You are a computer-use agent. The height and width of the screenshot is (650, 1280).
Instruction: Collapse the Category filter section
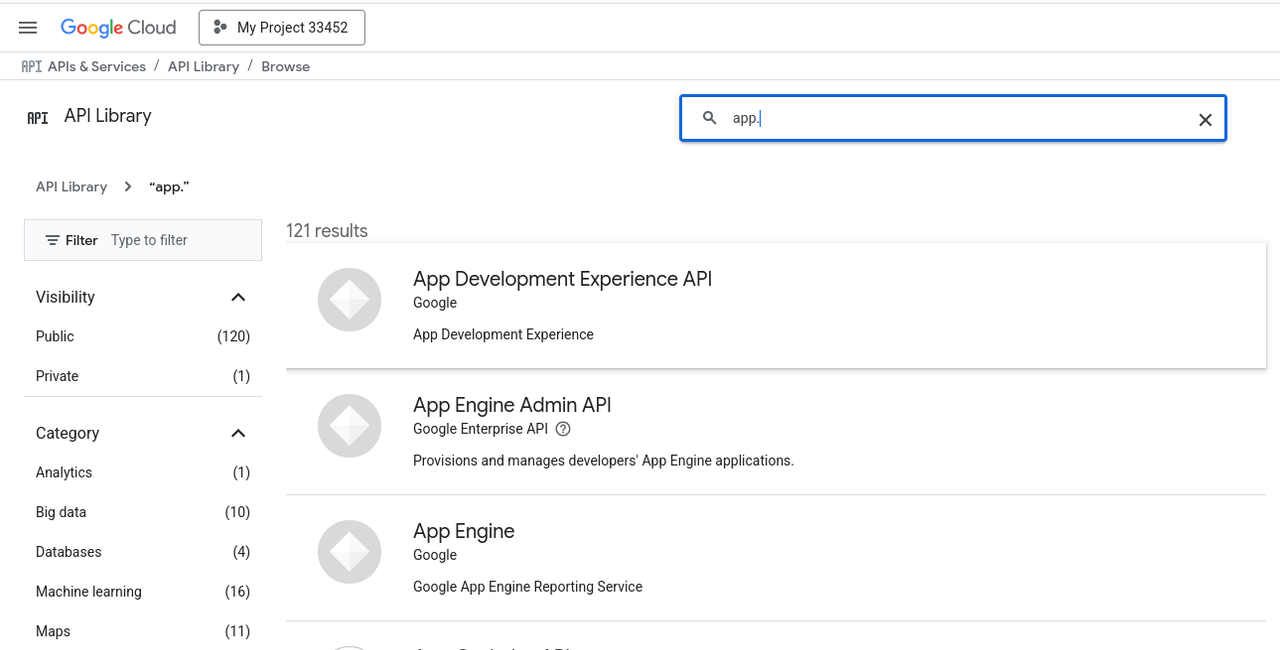coord(238,433)
